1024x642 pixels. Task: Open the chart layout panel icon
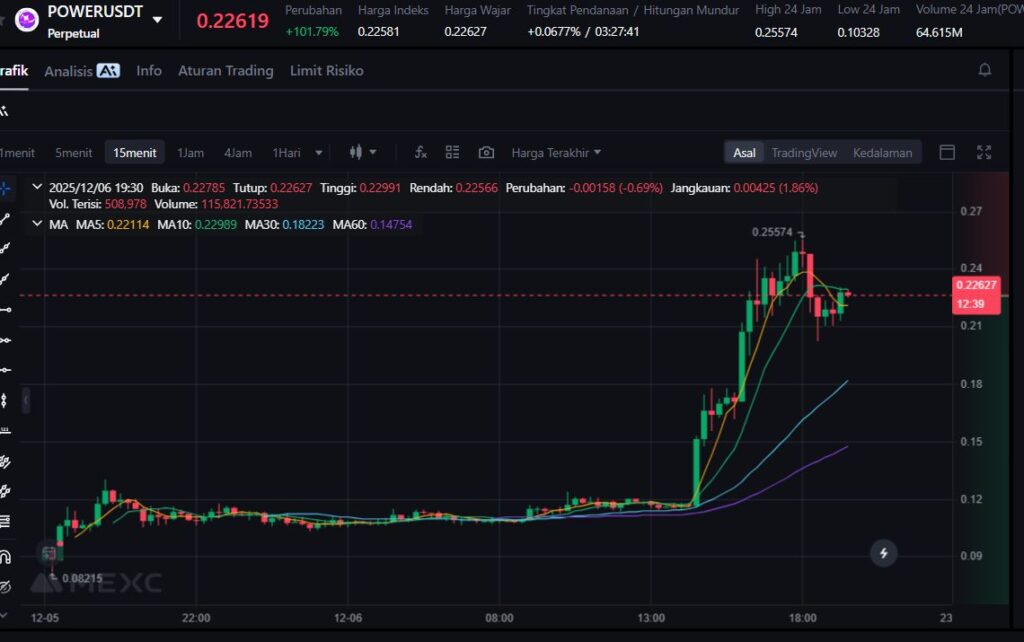tap(947, 153)
